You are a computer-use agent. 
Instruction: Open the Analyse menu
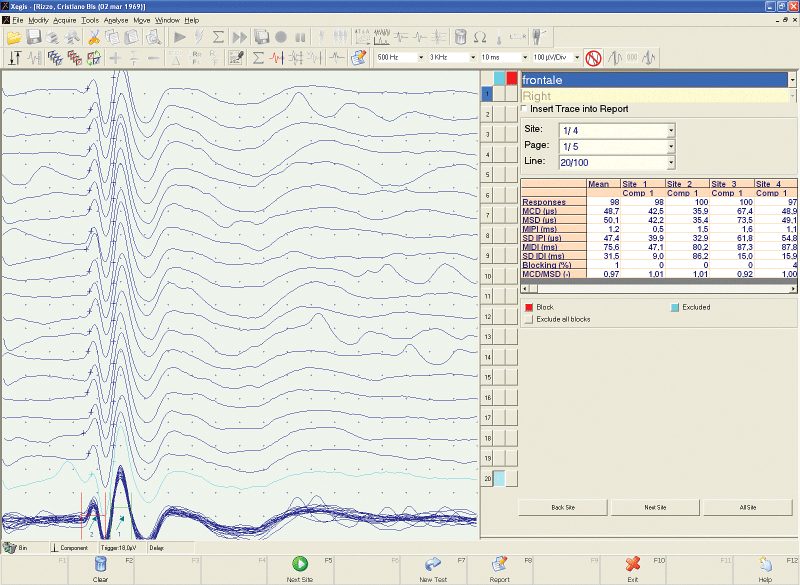(x=115, y=20)
